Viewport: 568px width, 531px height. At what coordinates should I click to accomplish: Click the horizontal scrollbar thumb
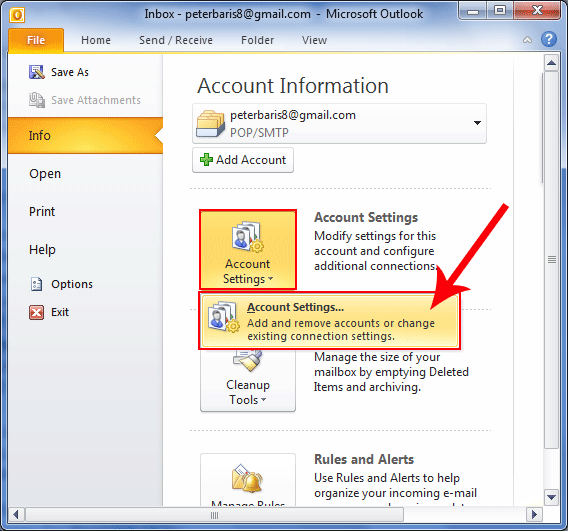[x=214, y=515]
